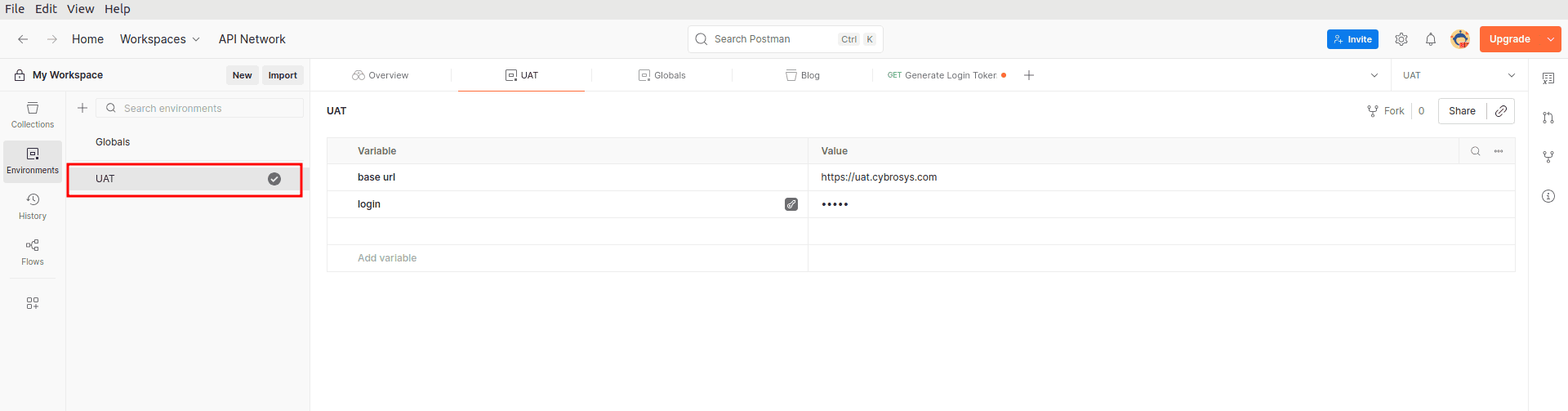Click the masked login value

[x=835, y=204]
